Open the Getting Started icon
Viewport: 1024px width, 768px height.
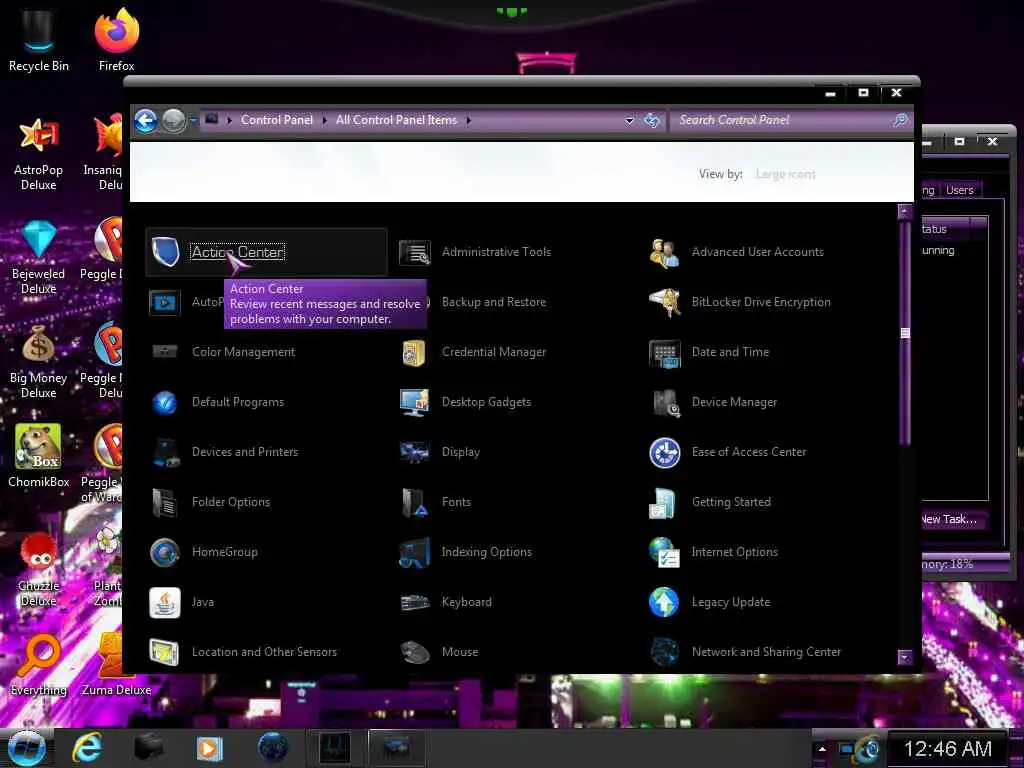[x=662, y=503]
